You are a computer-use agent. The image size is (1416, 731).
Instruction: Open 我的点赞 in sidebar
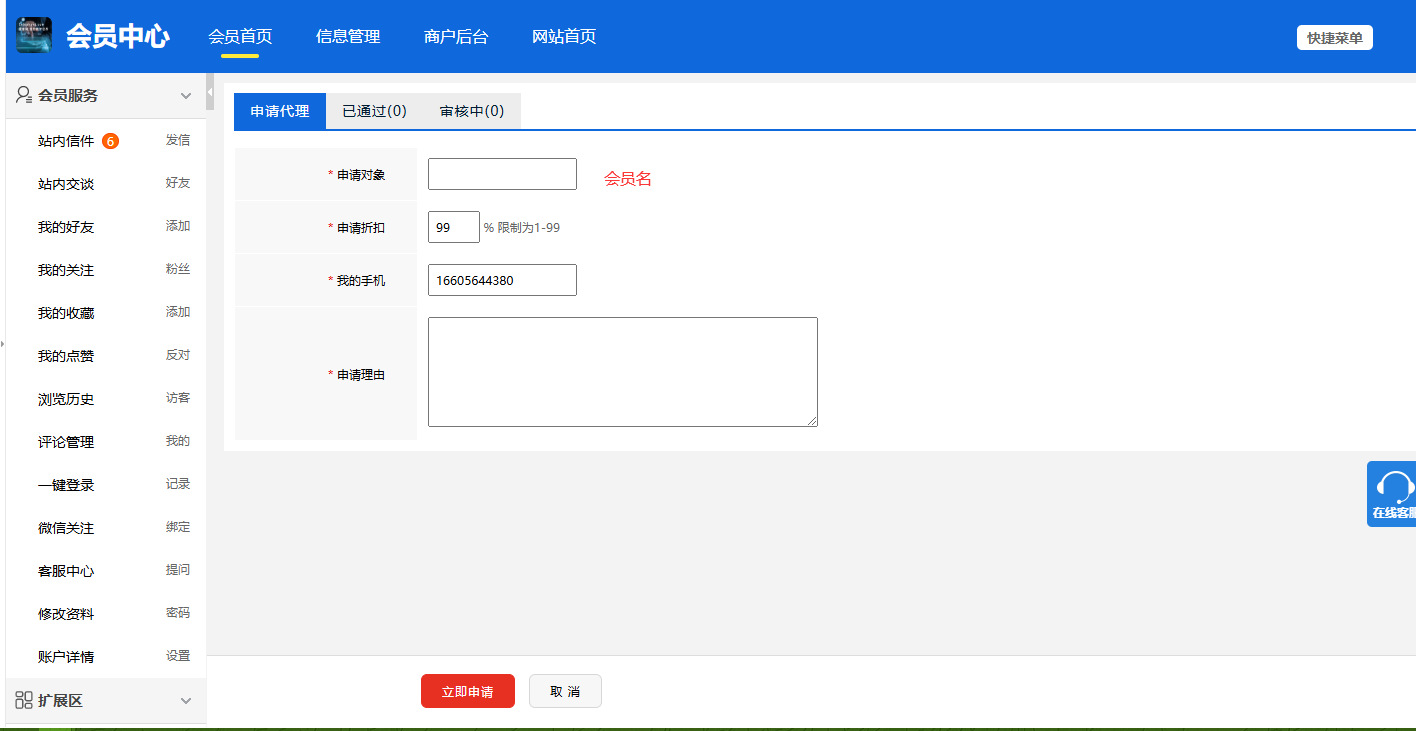point(66,356)
